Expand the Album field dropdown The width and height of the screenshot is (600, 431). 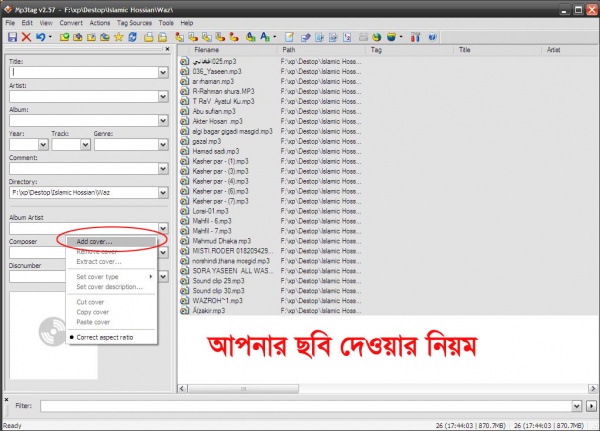click(163, 121)
